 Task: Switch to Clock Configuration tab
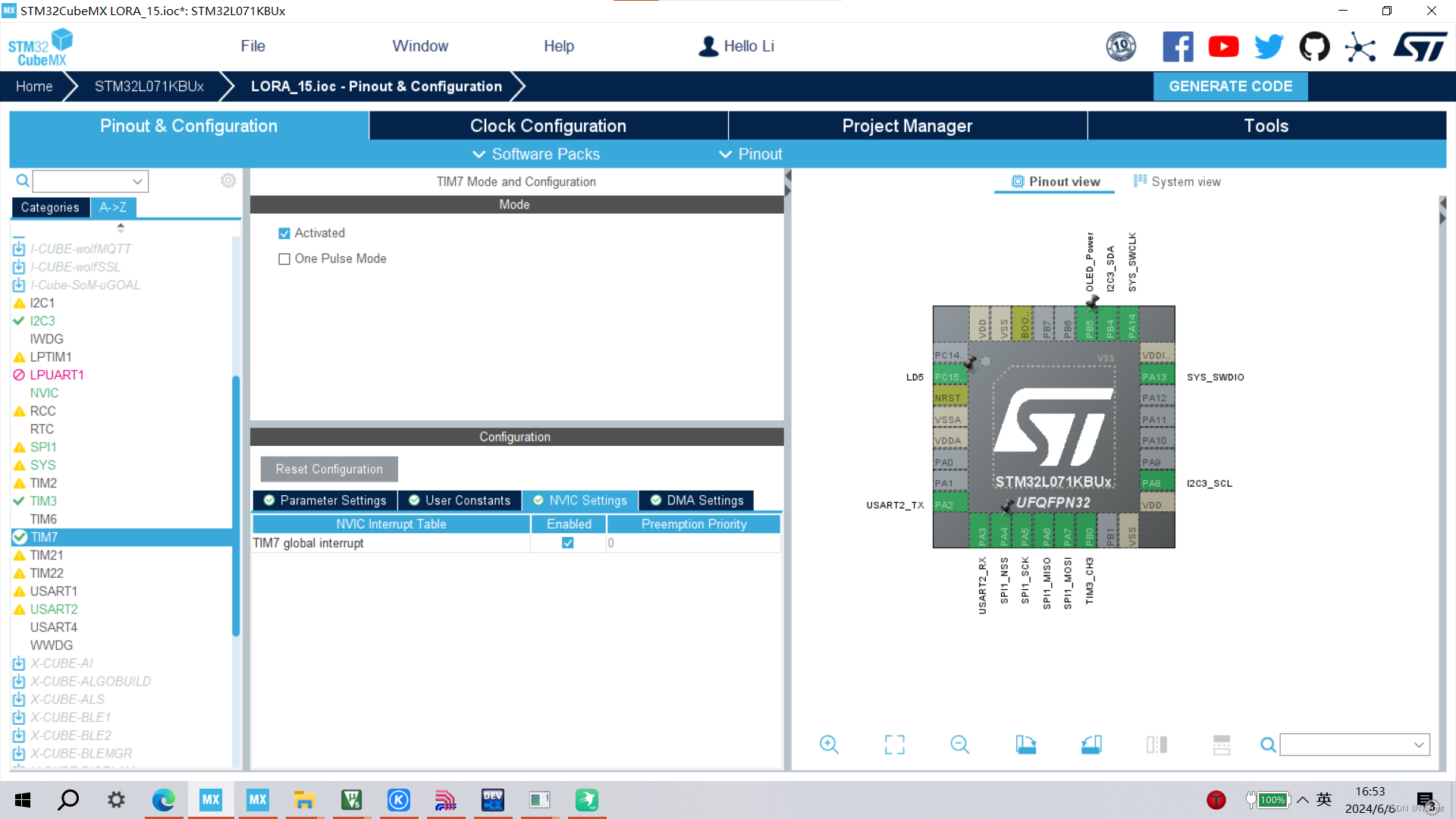click(548, 126)
